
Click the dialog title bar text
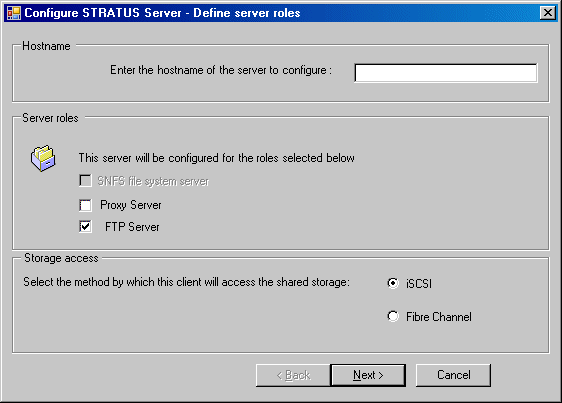(162, 13)
